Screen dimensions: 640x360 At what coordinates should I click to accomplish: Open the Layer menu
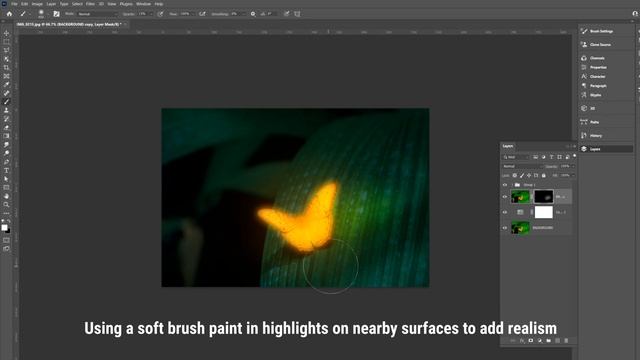point(51,4)
